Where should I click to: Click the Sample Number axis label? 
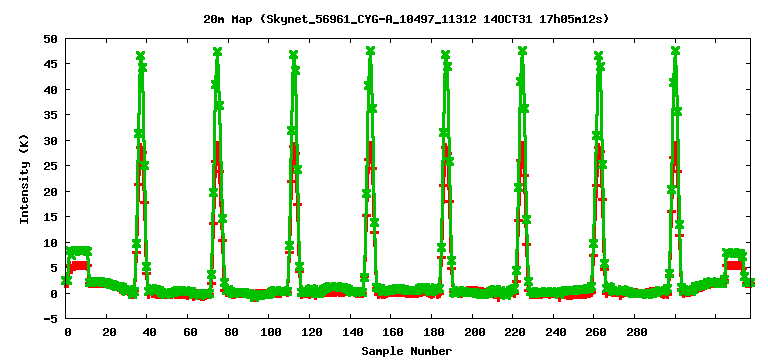pos(407,351)
